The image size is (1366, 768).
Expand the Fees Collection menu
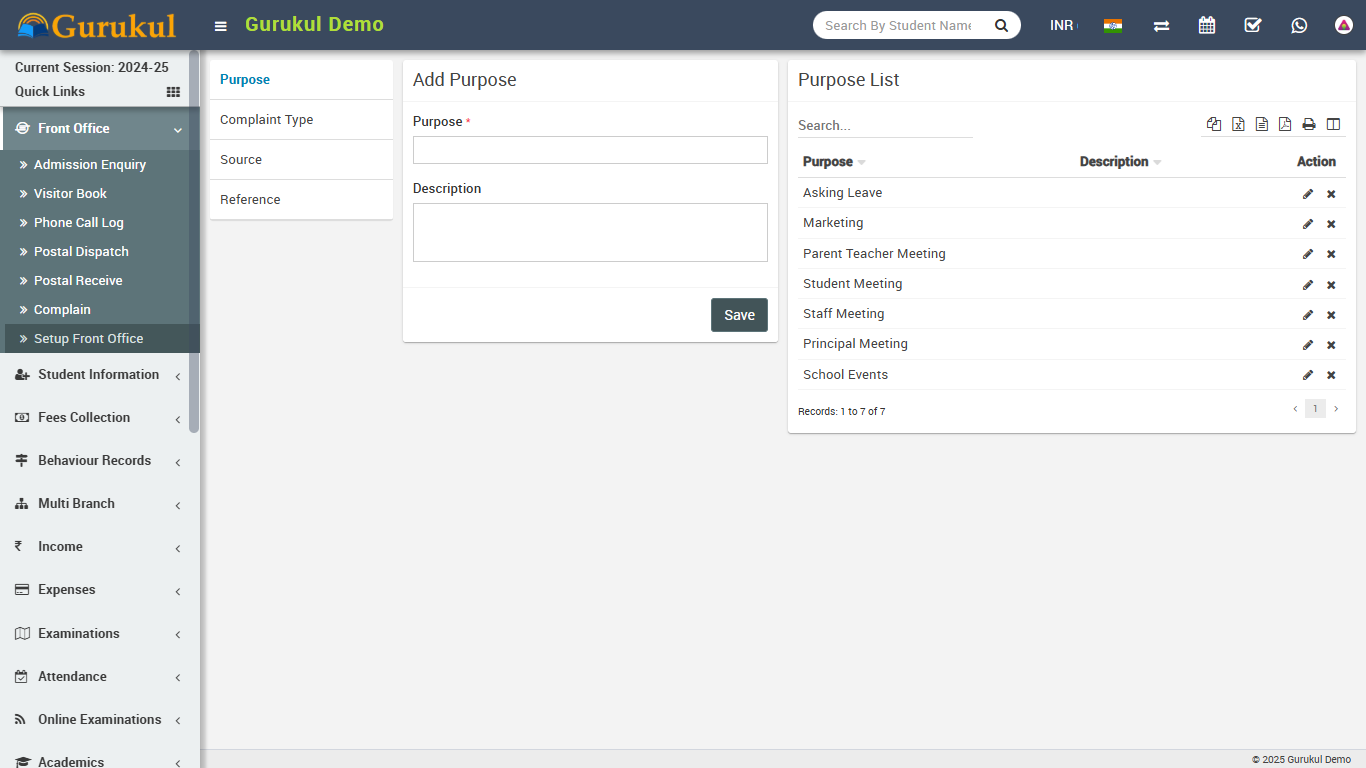[84, 418]
